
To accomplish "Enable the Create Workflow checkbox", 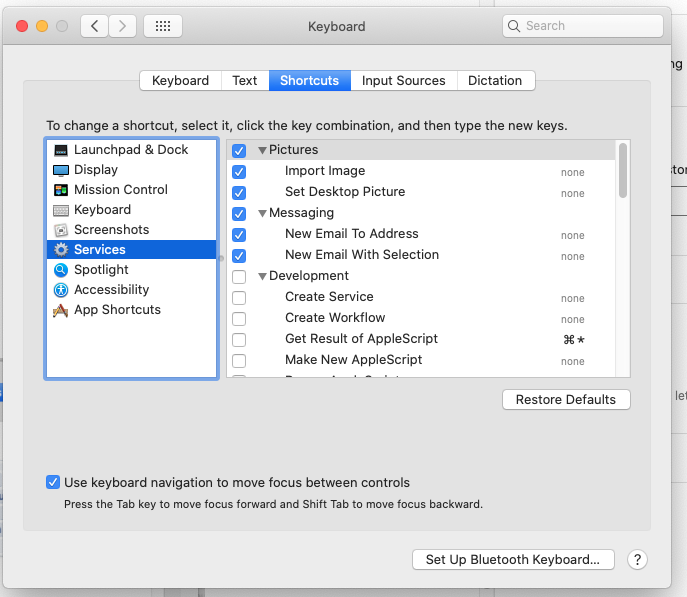I will pos(239,319).
